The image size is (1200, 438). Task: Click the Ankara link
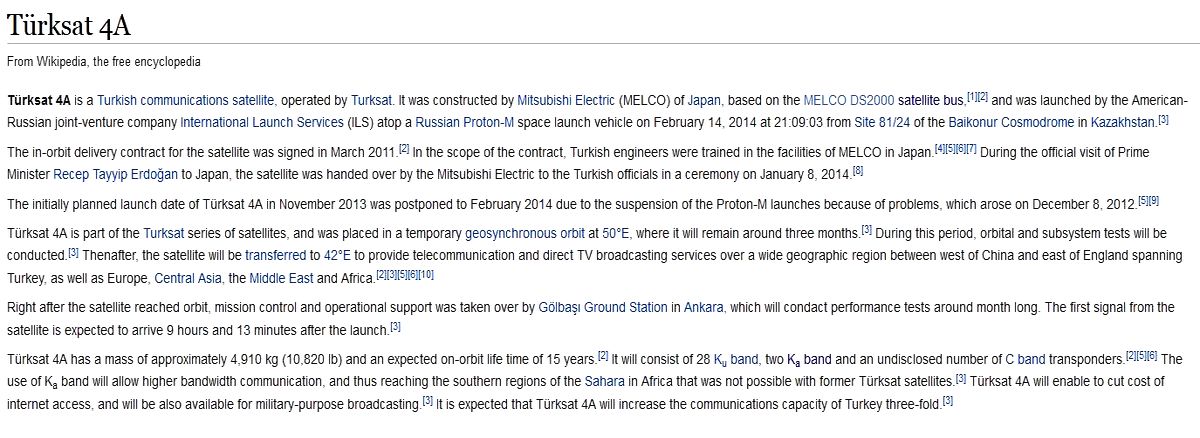(x=704, y=306)
